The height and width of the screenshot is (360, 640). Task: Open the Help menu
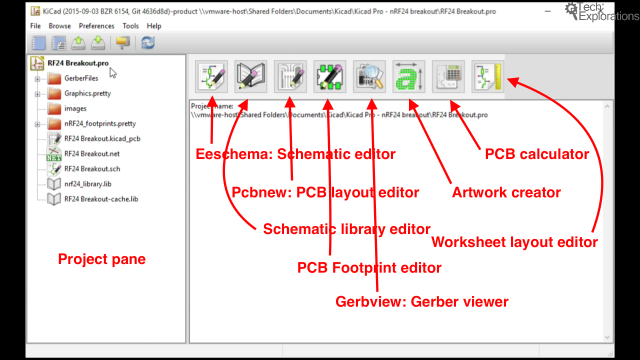coord(154,26)
